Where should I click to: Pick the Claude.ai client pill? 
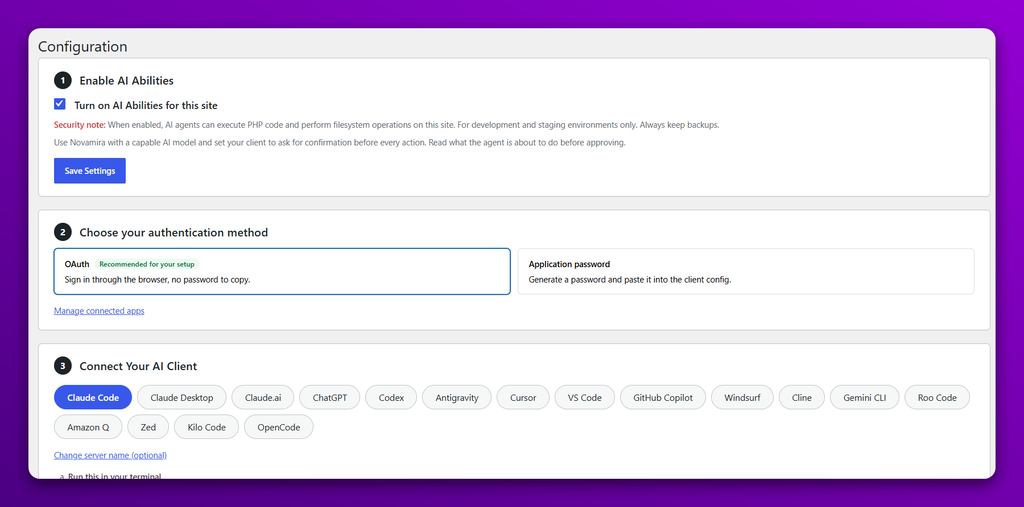263,397
